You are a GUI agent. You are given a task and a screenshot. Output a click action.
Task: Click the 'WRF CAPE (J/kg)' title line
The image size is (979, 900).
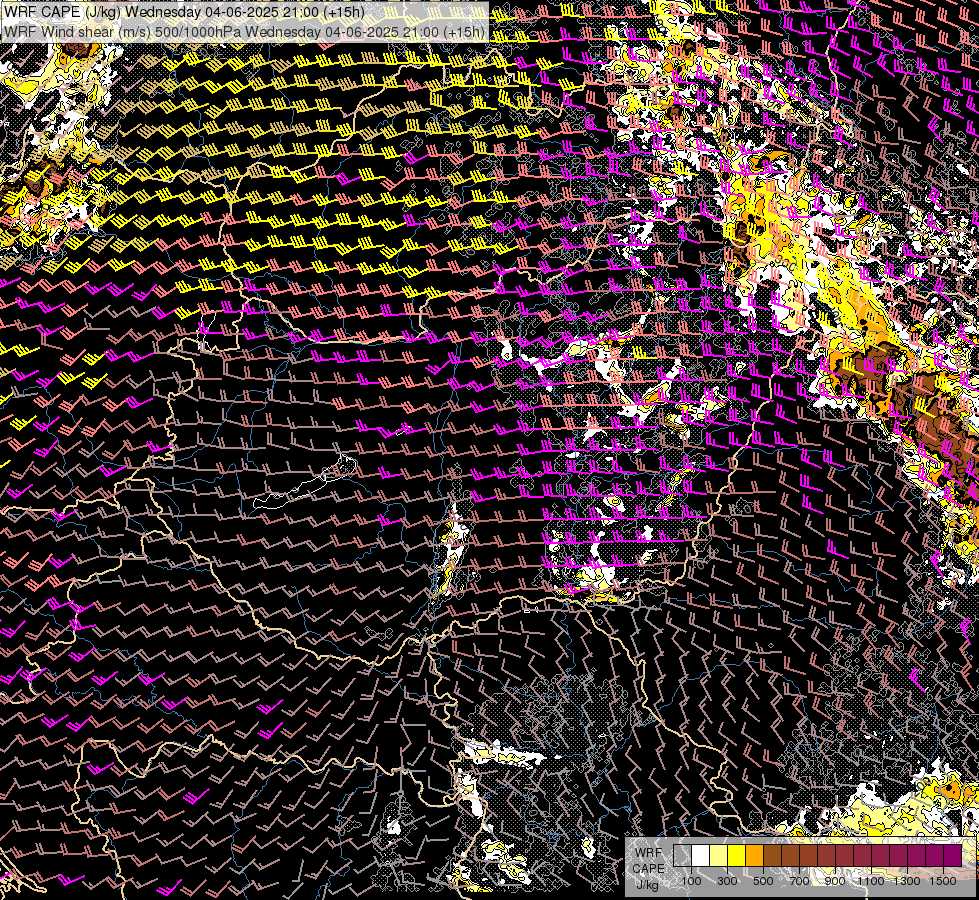pos(184,12)
